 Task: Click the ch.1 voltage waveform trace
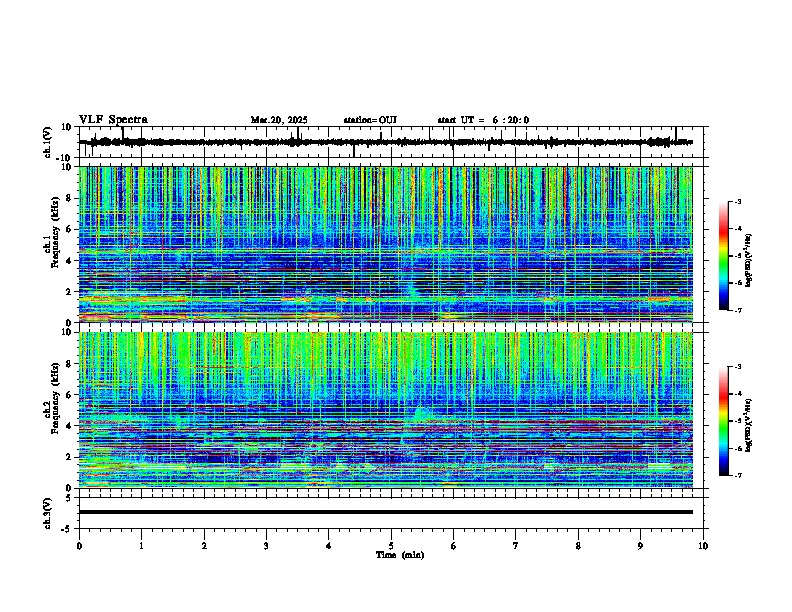386,142
